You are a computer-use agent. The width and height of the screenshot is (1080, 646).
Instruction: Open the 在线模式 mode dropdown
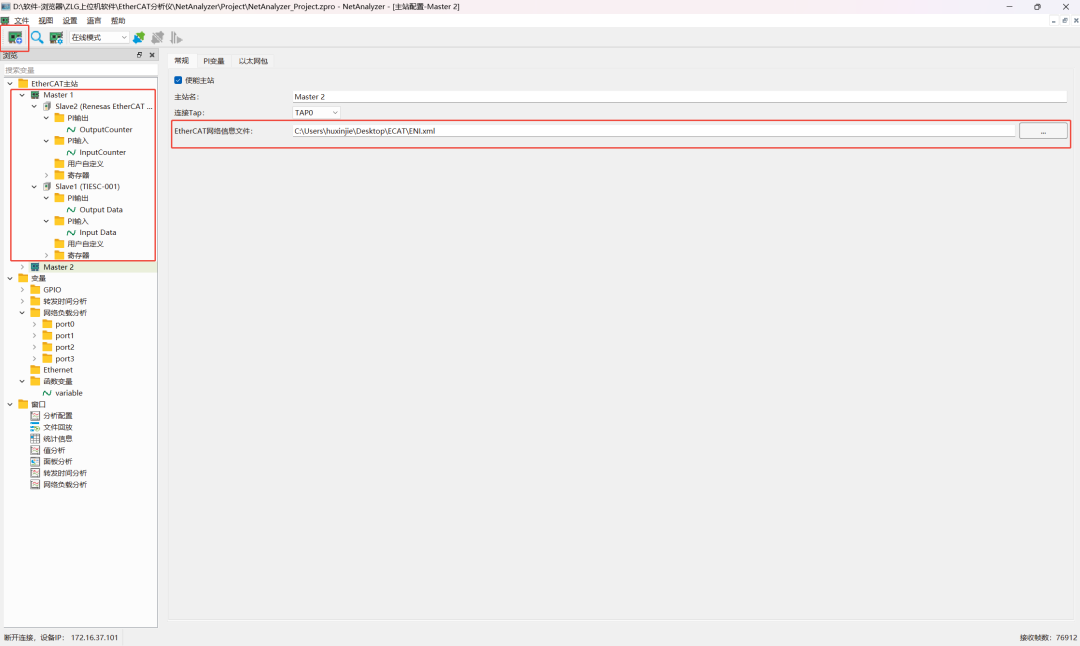[x=99, y=37]
